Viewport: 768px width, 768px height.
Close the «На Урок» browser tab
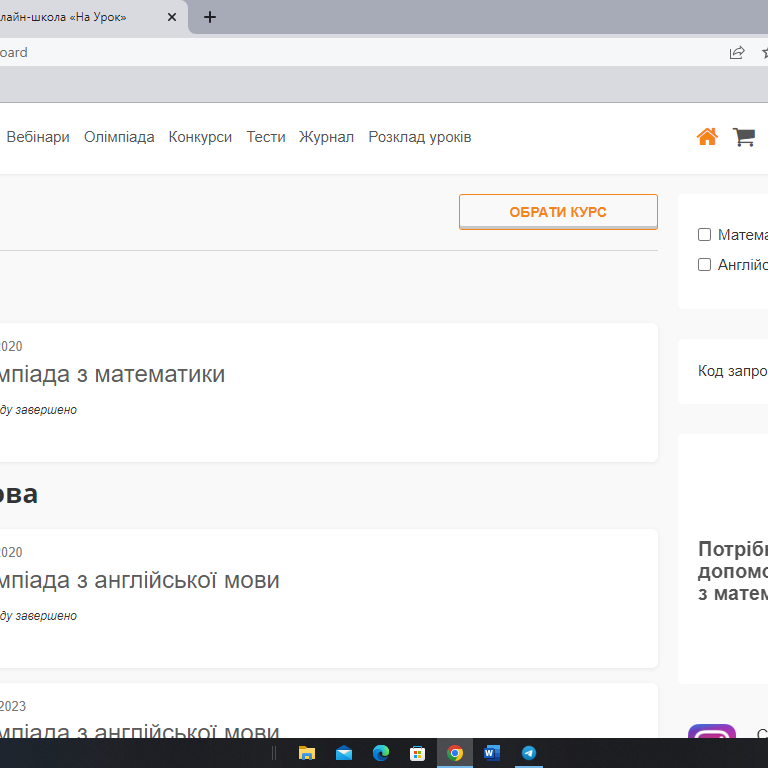172,17
